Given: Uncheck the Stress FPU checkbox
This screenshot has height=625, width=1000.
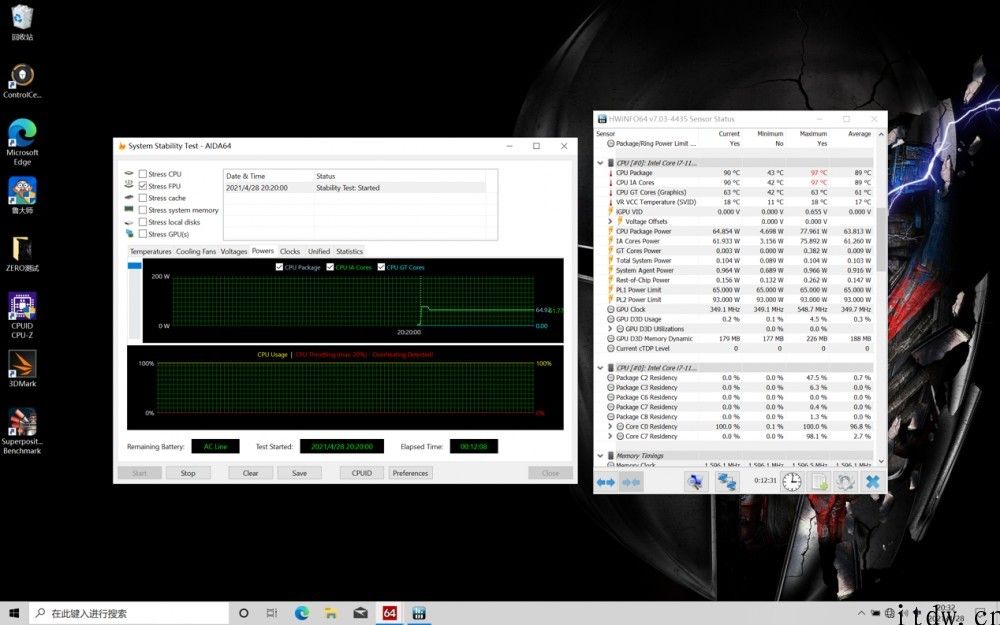Looking at the screenshot, I should (x=143, y=186).
